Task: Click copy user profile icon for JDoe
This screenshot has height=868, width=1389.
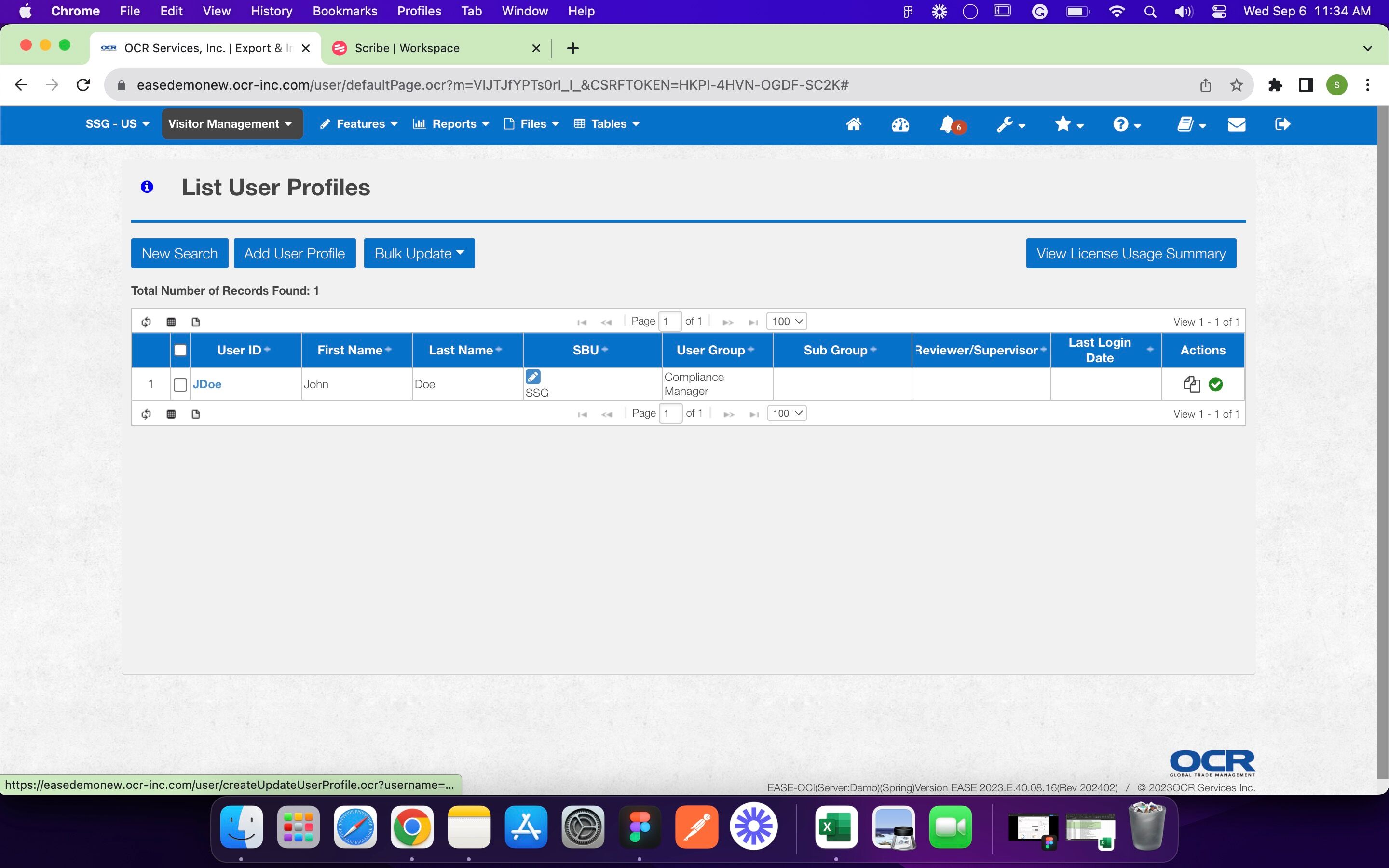Action: coord(1192,384)
